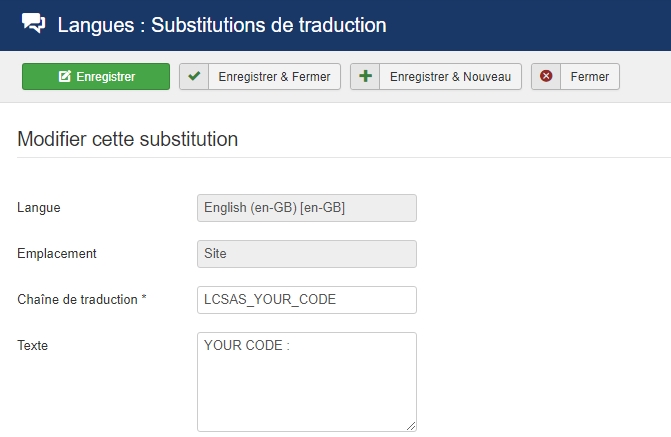This screenshot has height=437, width=671.
Task: Click the speech bubbles Langues header icon
Action: pyautogui.click(x=33, y=24)
